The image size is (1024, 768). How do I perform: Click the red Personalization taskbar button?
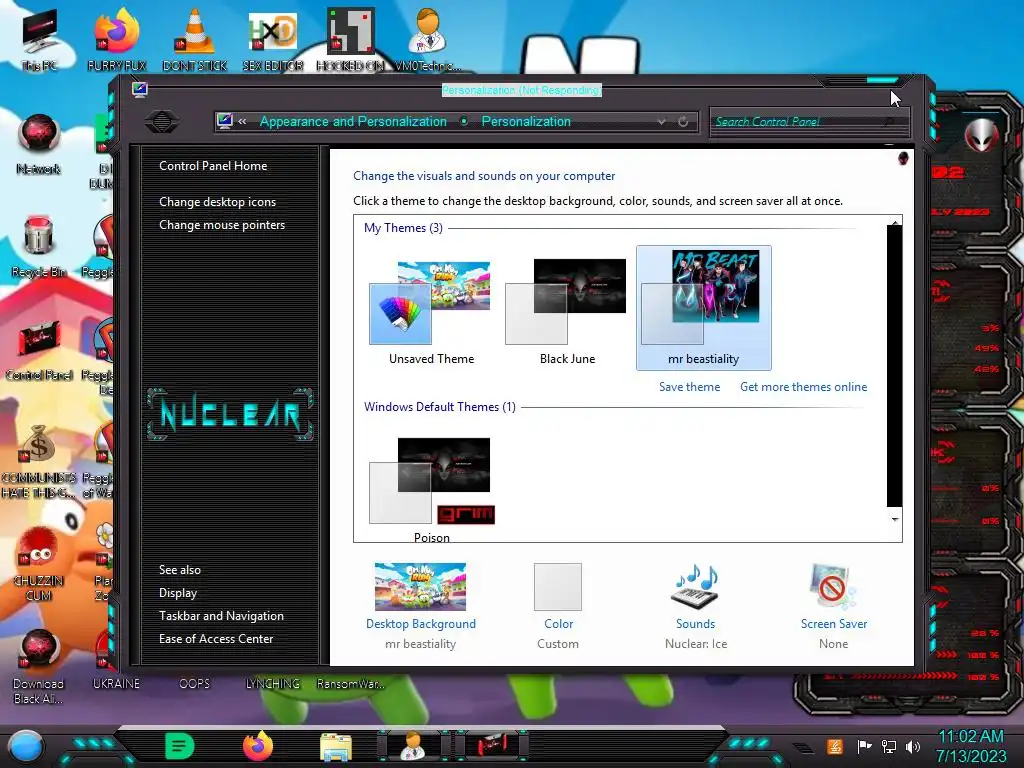(x=491, y=746)
